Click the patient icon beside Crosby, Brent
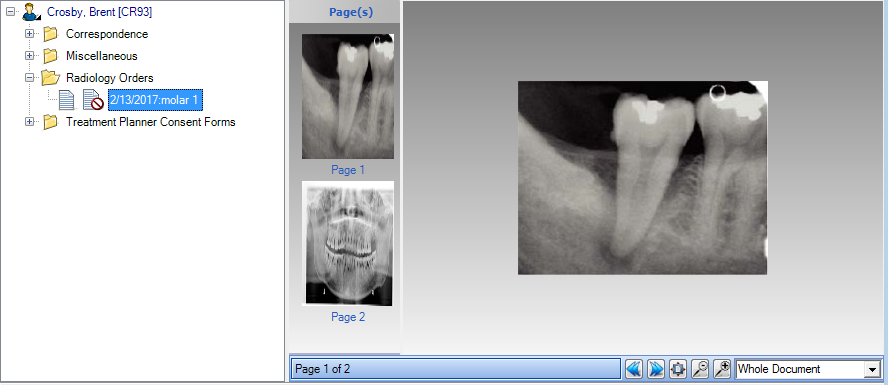Image resolution: width=888 pixels, height=385 pixels. click(32, 11)
